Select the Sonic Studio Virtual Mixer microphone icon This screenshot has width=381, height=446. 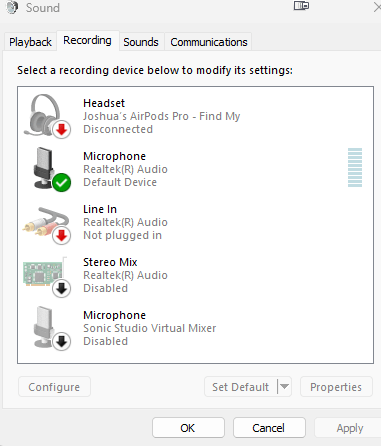coord(52,328)
